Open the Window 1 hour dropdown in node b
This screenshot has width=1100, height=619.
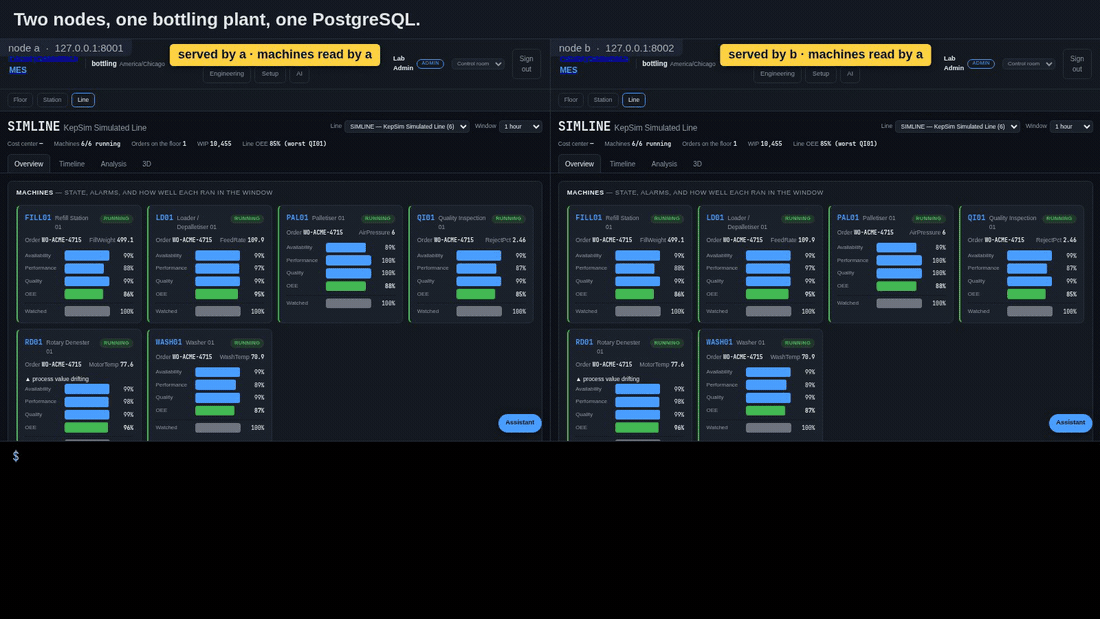(x=1071, y=126)
